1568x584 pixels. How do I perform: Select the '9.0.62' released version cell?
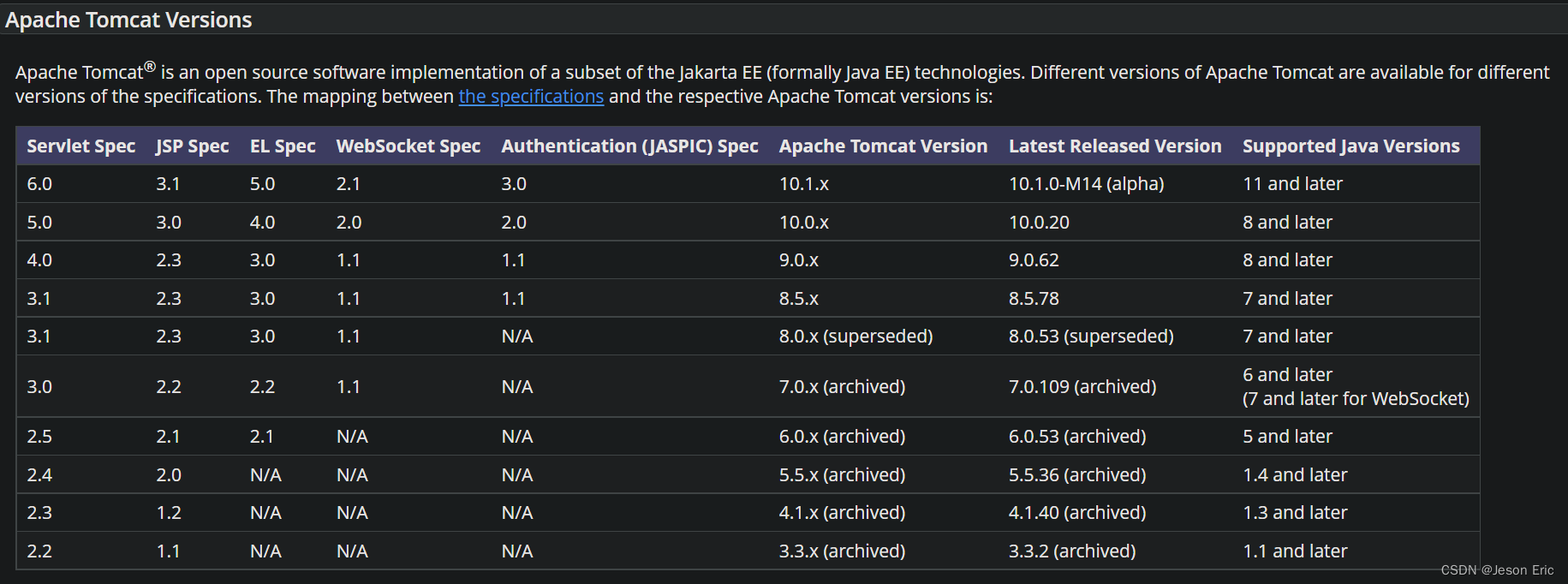point(1034,260)
